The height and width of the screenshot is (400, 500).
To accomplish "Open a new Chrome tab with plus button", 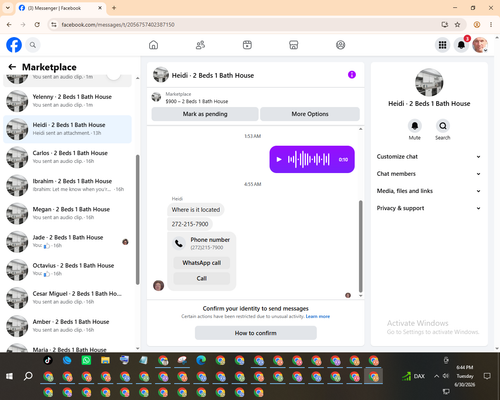I will [114, 8].
